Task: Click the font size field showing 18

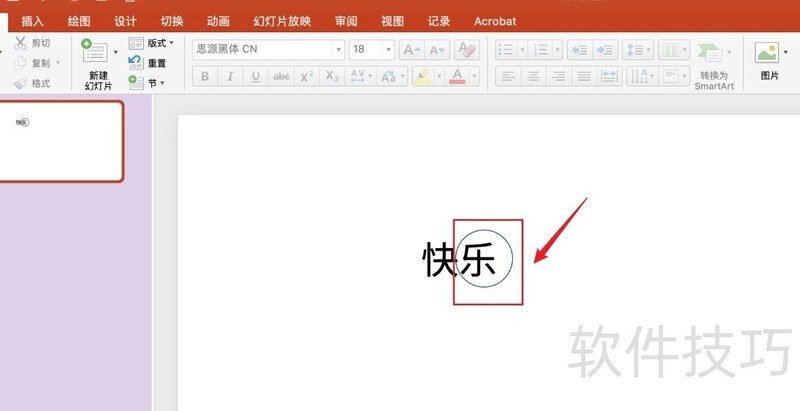Action: click(x=366, y=49)
